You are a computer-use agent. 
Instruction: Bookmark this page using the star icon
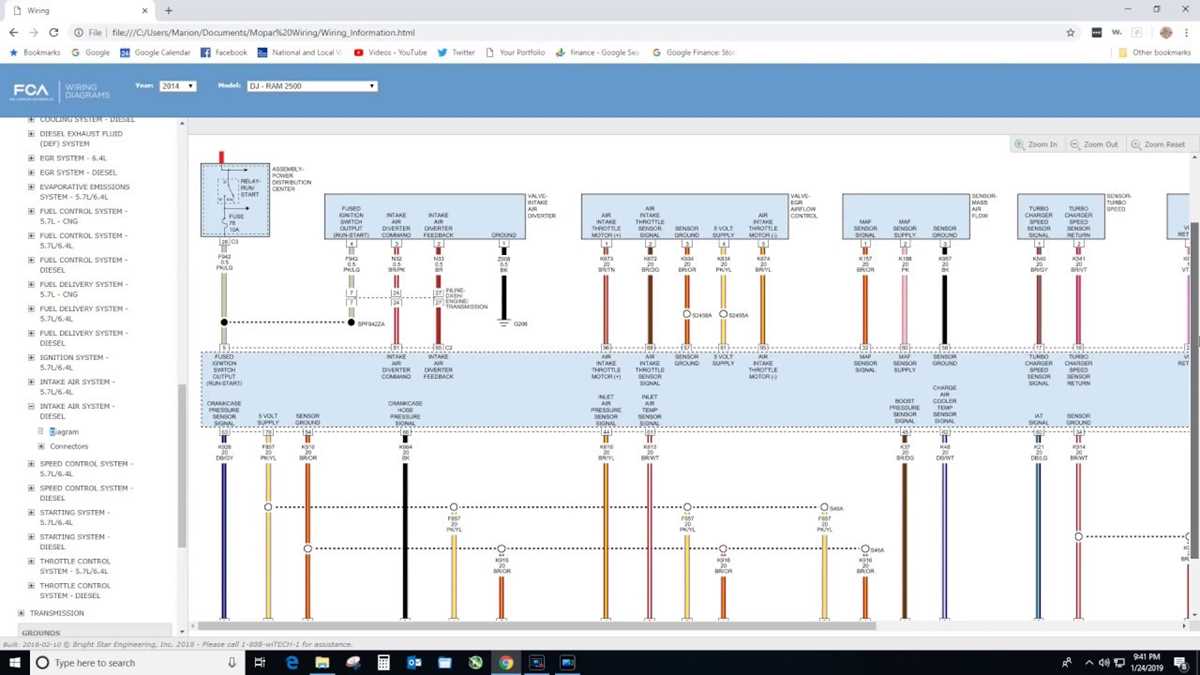[1071, 32]
